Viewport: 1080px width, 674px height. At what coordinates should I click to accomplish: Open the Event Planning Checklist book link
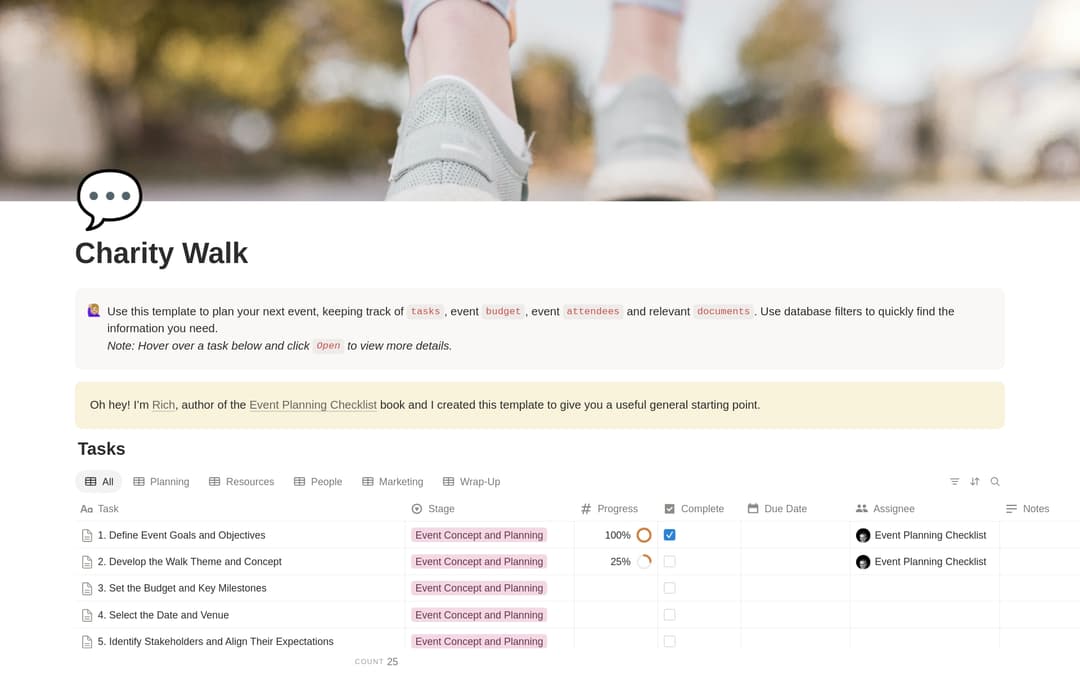pos(313,405)
